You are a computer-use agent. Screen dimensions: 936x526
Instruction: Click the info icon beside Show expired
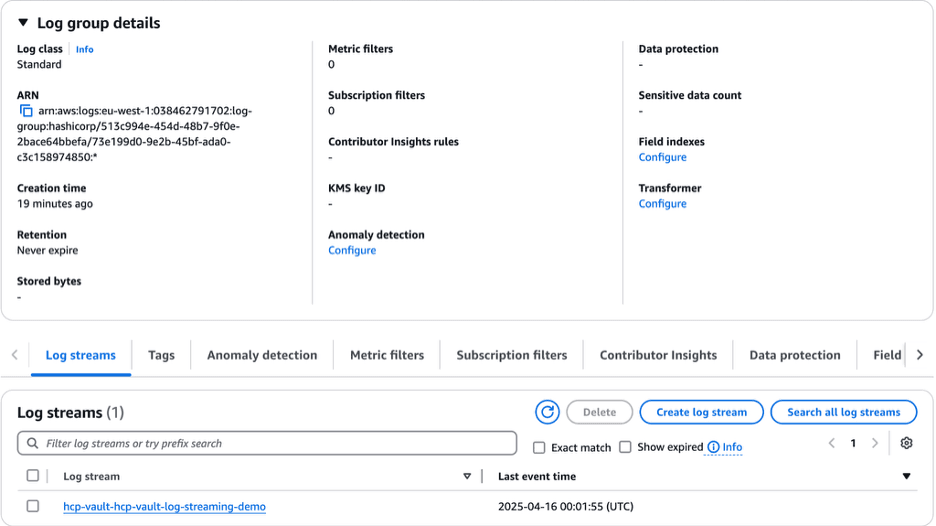713,447
